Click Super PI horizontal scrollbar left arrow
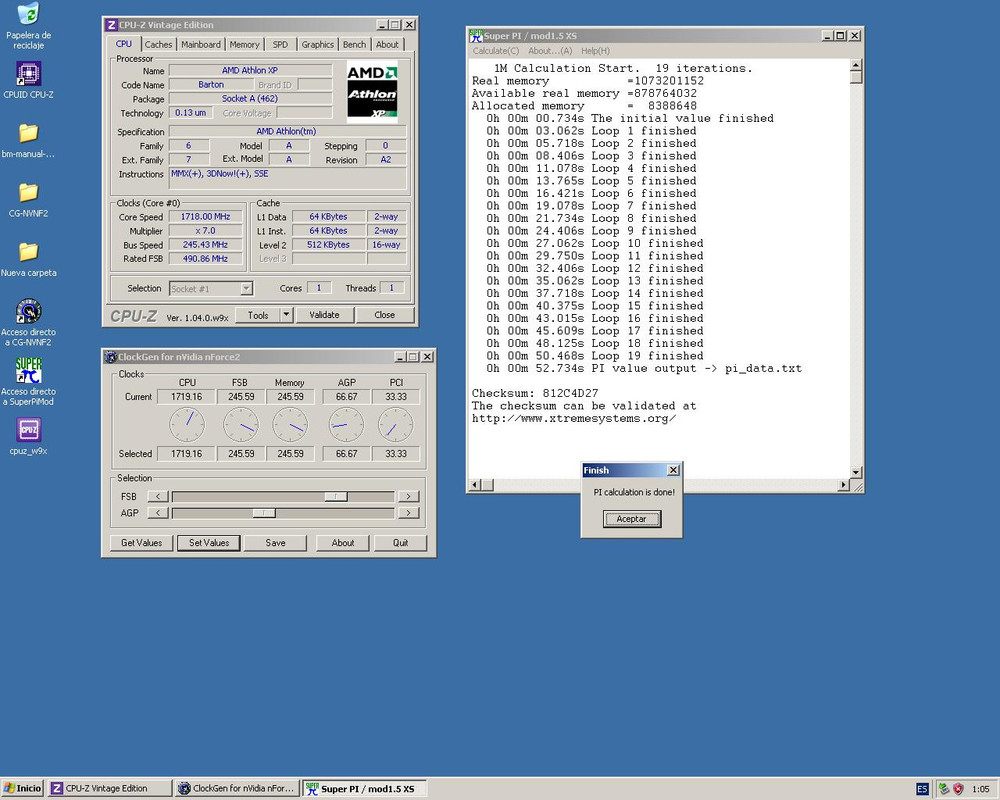The width and height of the screenshot is (1000, 800). 474,485
